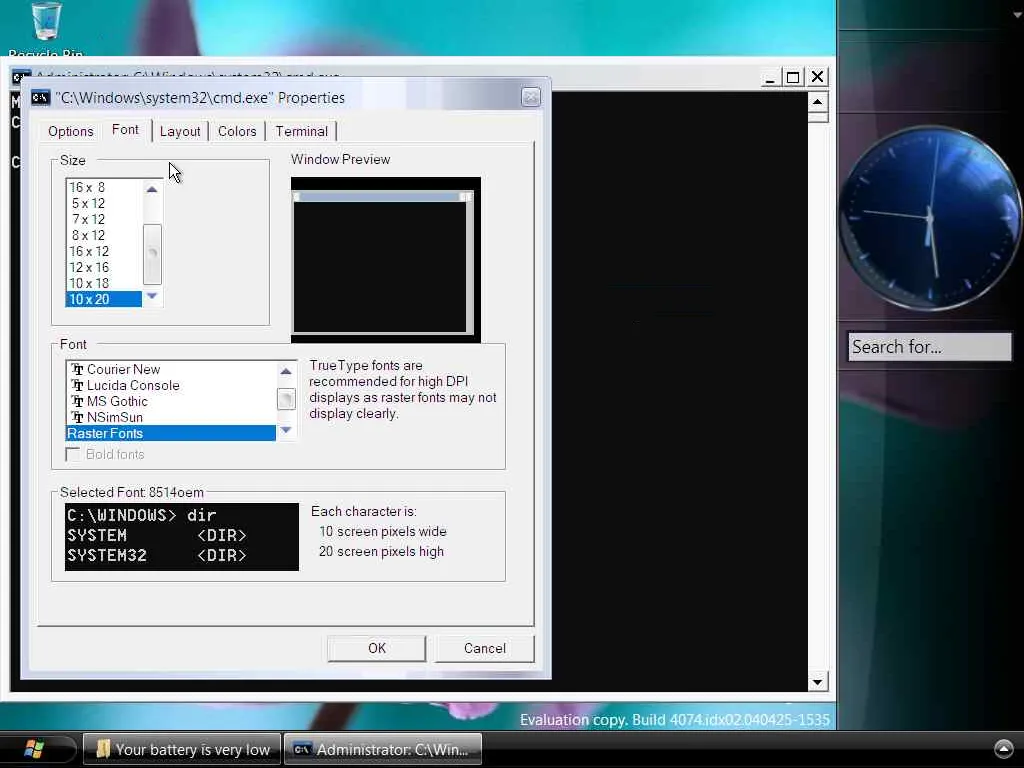Screen dimensions: 1024x768
Task: Select size 10 x 18 in list
Action: click(104, 283)
